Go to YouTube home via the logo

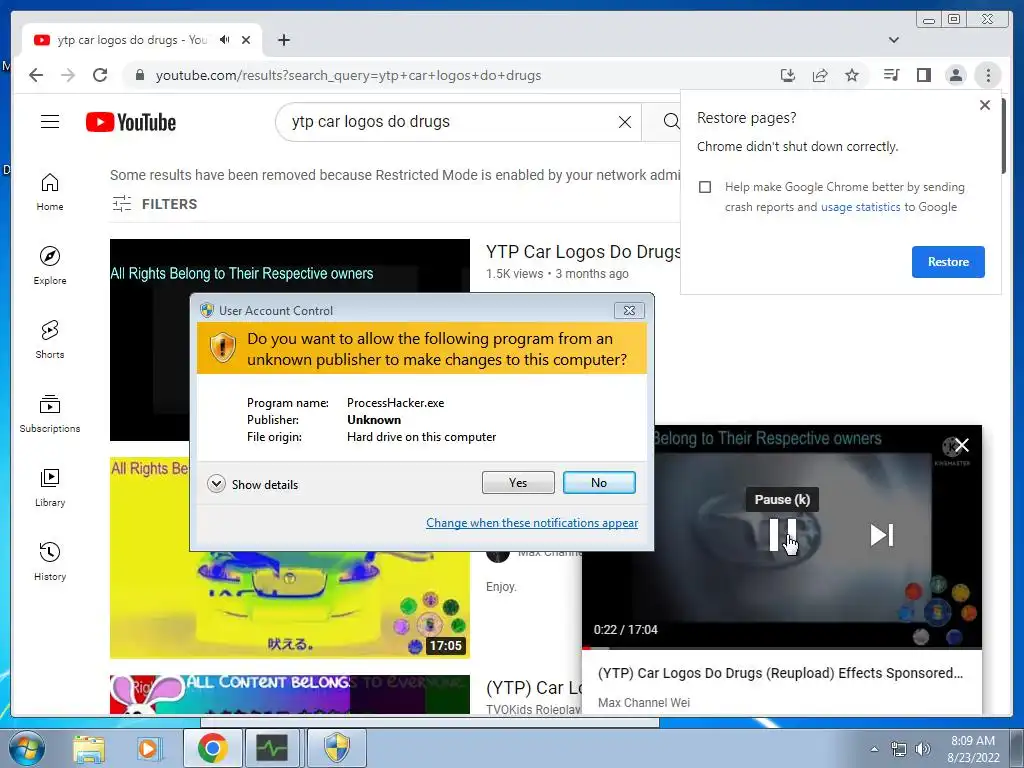[131, 122]
